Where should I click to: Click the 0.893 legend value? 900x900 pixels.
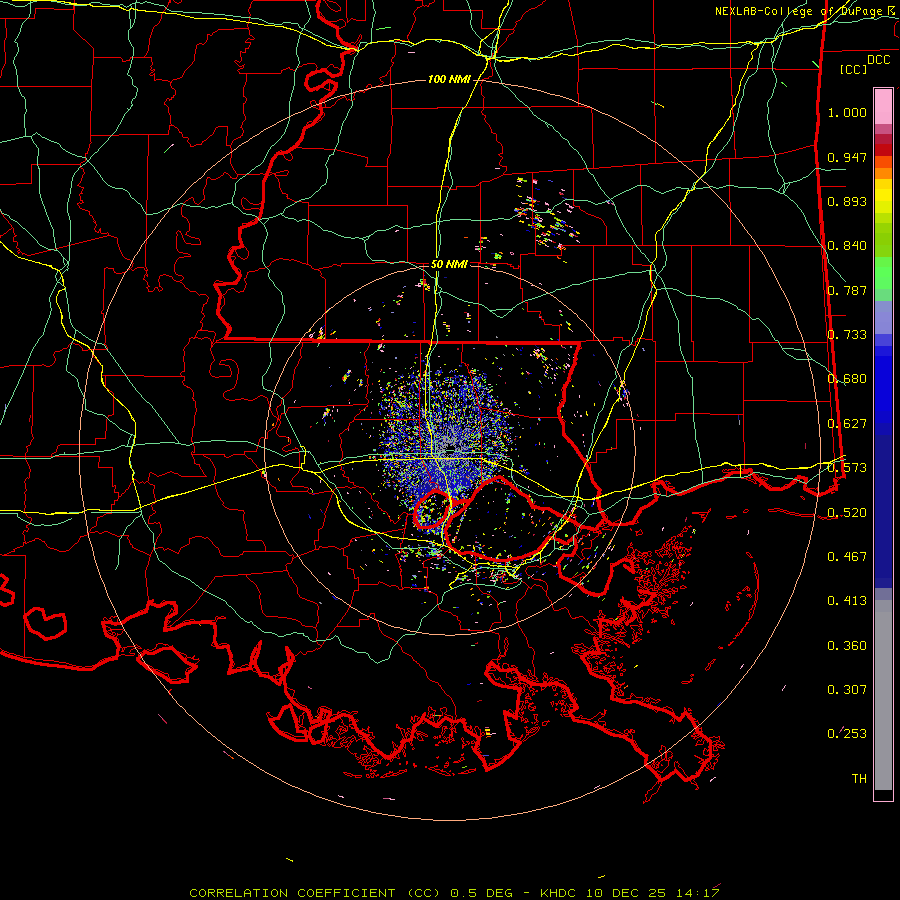(x=847, y=201)
